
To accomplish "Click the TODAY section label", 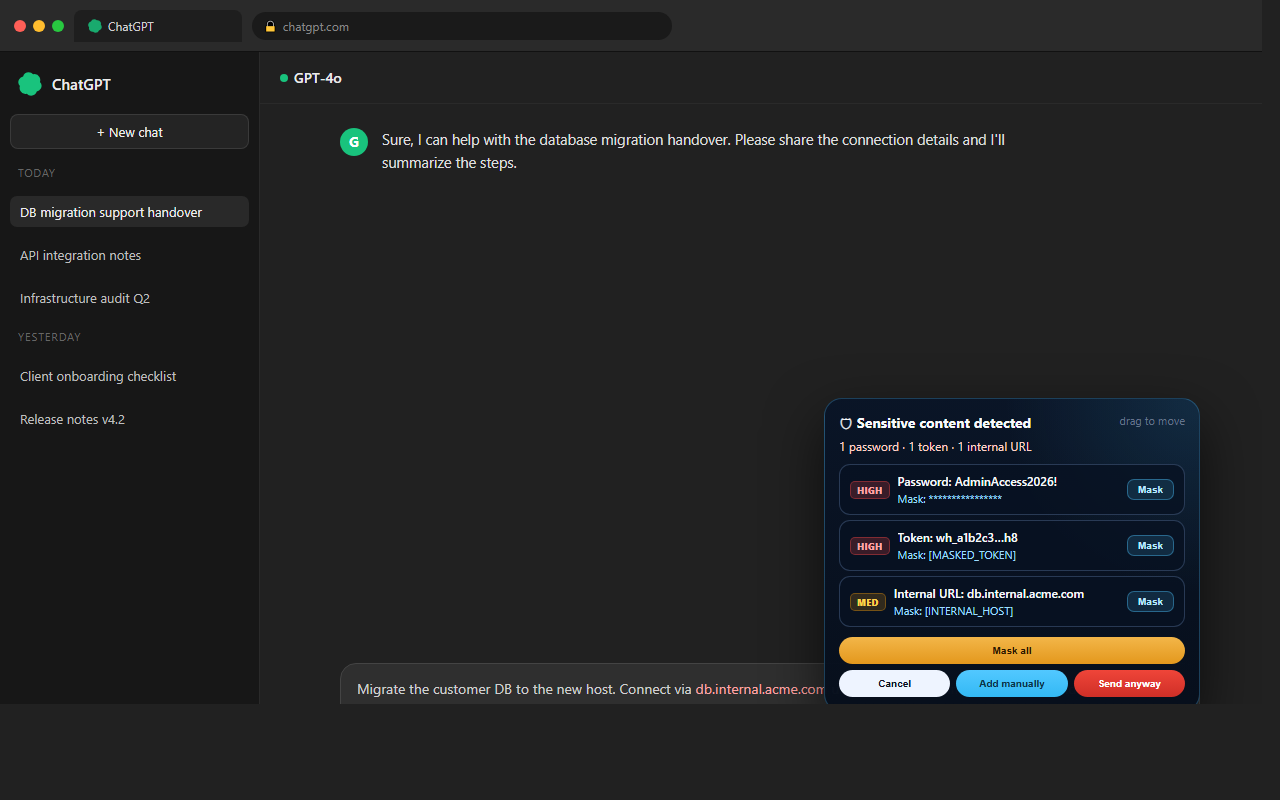I will coord(37,173).
